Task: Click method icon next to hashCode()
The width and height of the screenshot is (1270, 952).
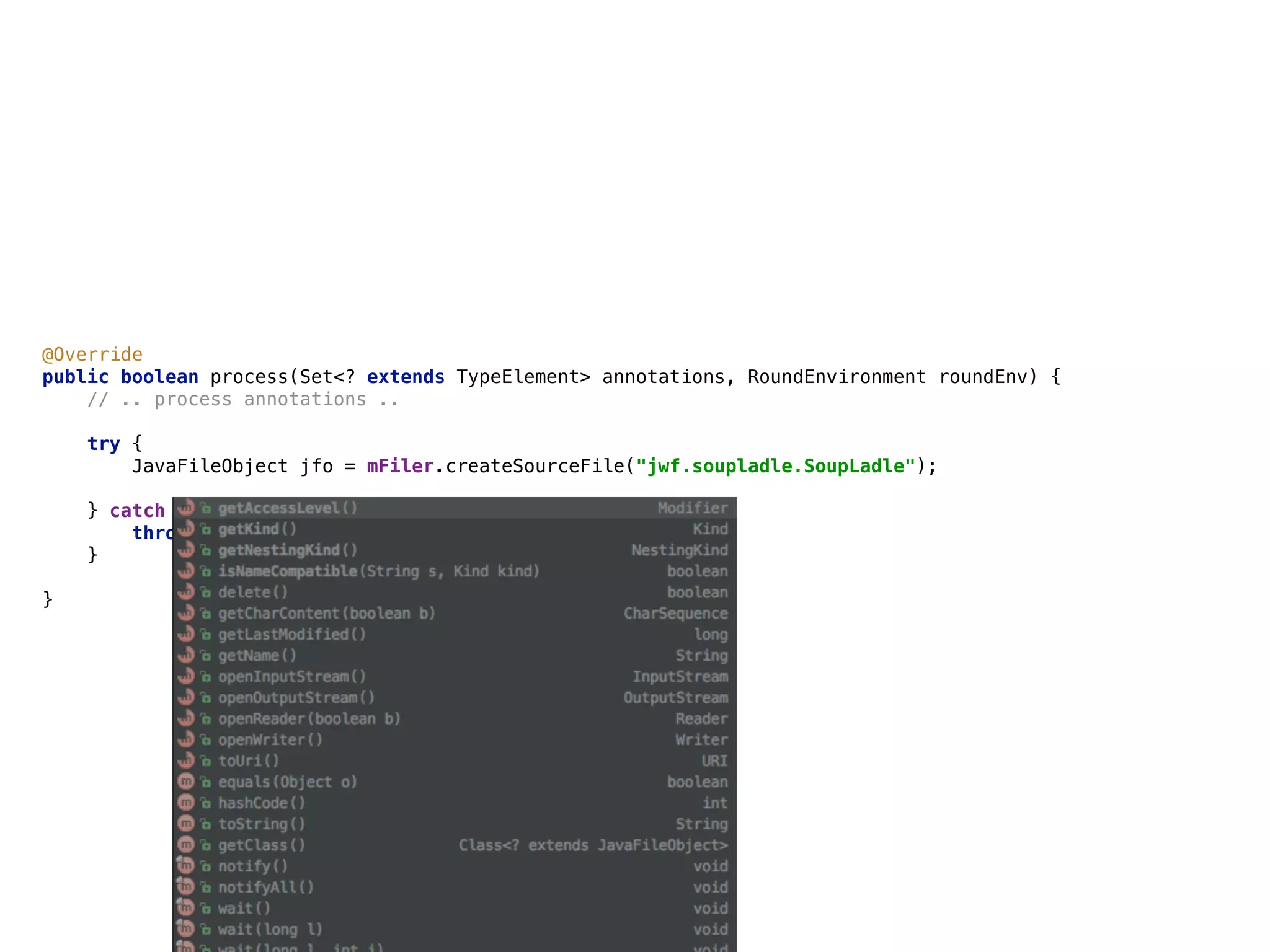Action: [186, 803]
